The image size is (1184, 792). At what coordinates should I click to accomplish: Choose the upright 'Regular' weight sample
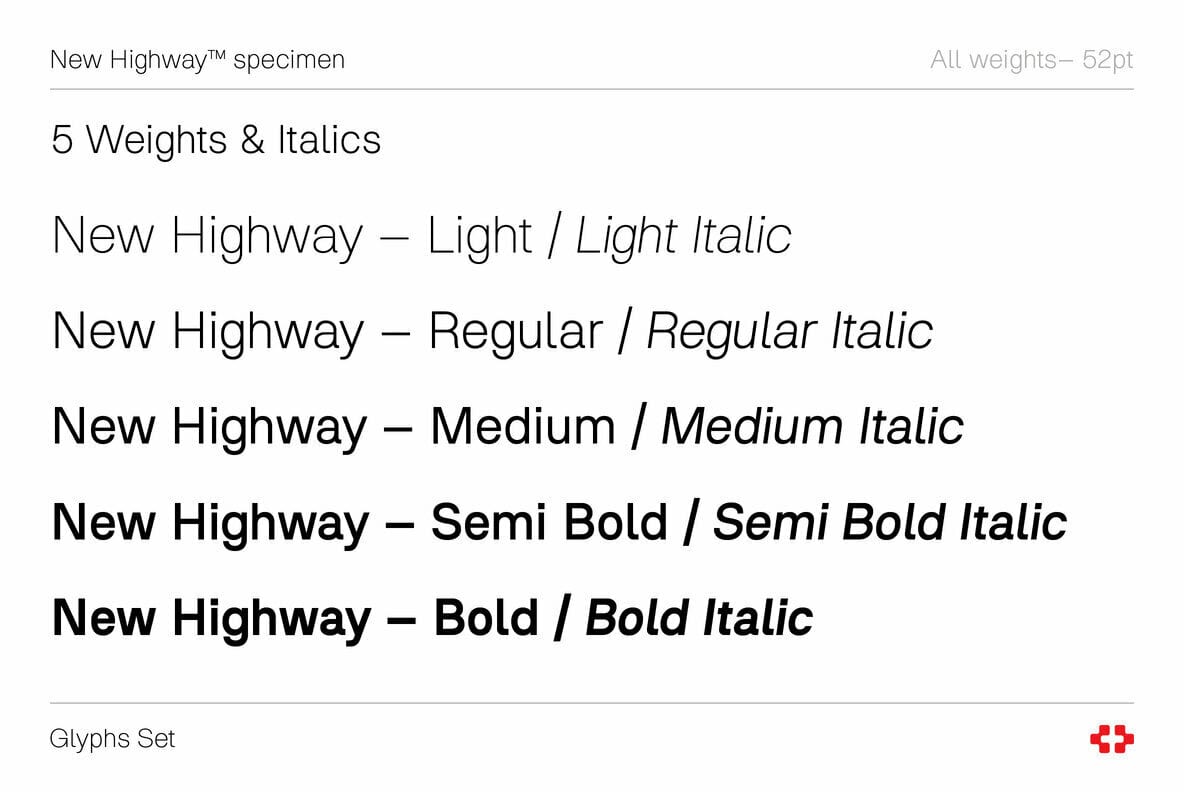click(515, 332)
